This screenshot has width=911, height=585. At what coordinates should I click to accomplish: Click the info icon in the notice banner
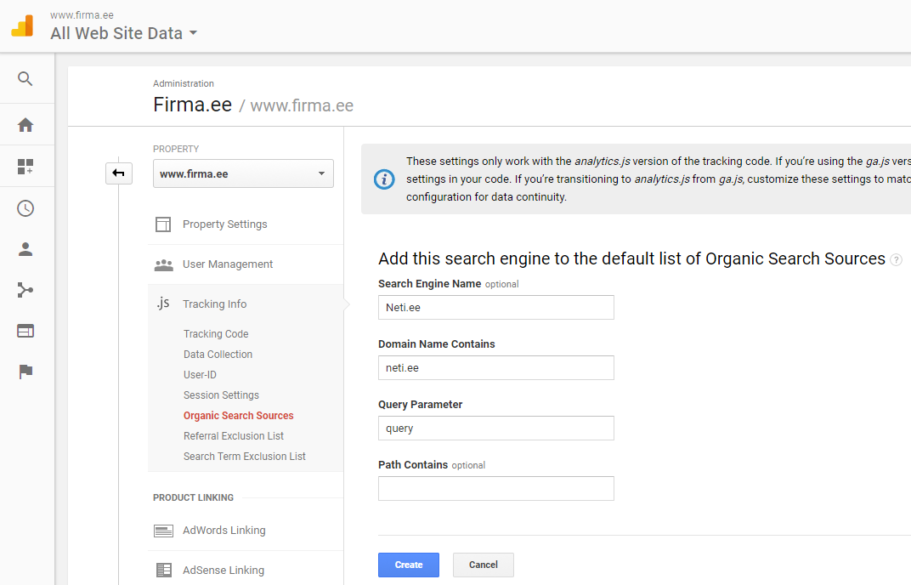pyautogui.click(x=385, y=180)
